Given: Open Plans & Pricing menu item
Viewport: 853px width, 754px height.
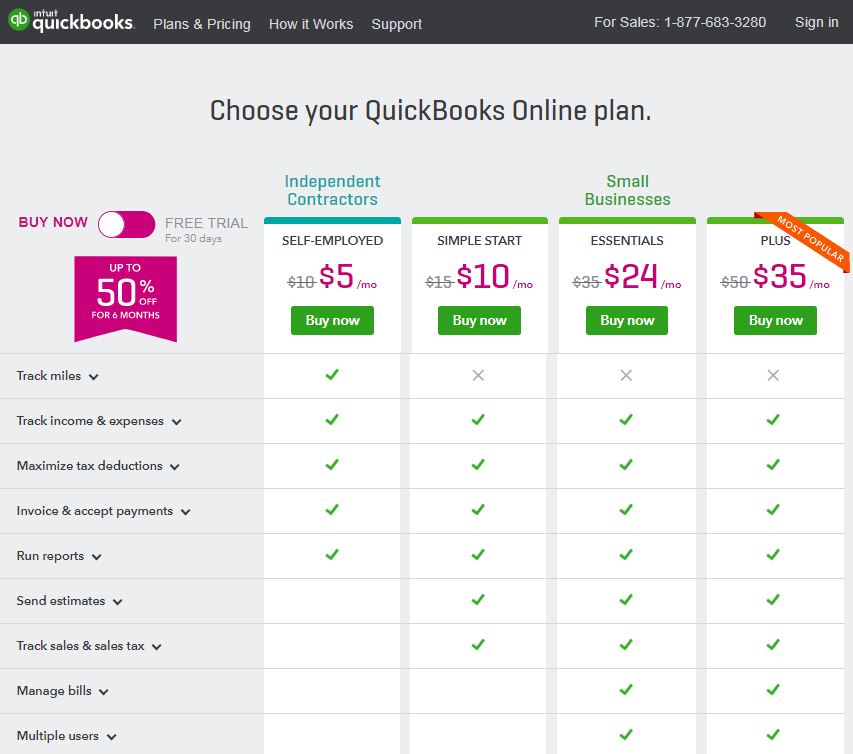Looking at the screenshot, I should point(202,24).
